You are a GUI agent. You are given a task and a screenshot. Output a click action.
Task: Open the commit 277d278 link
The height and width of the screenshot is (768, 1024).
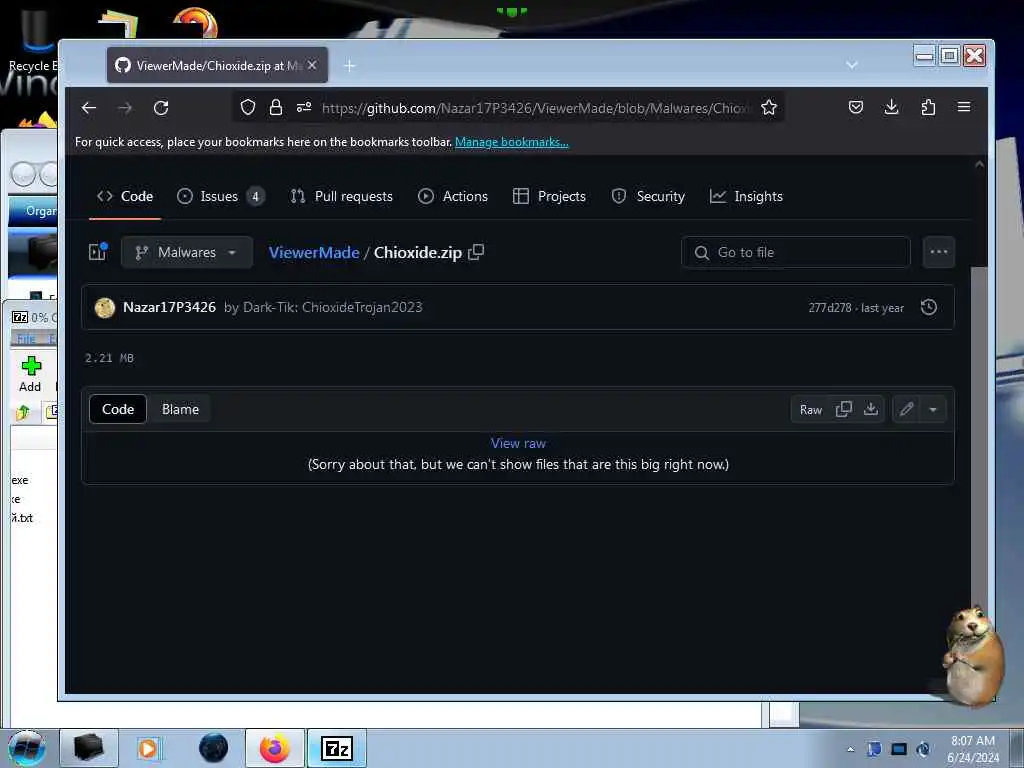click(x=829, y=308)
